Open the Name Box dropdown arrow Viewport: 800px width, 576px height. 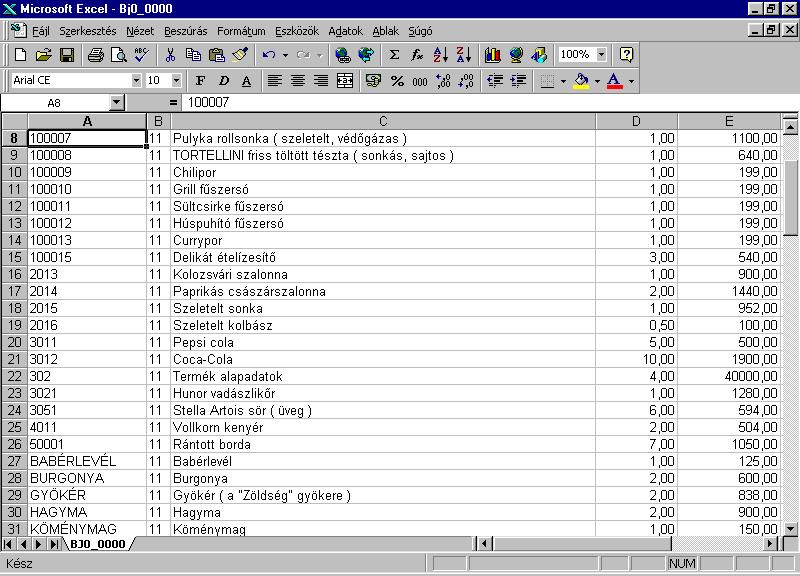point(116,103)
